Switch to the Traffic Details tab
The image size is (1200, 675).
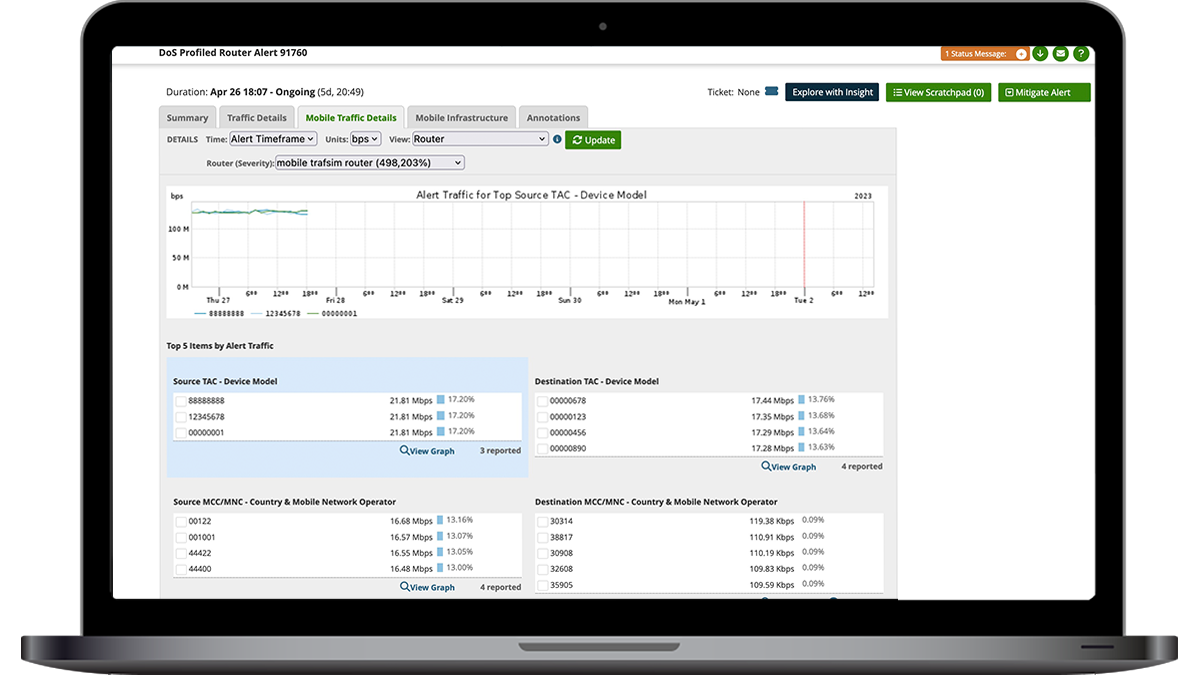(x=256, y=118)
